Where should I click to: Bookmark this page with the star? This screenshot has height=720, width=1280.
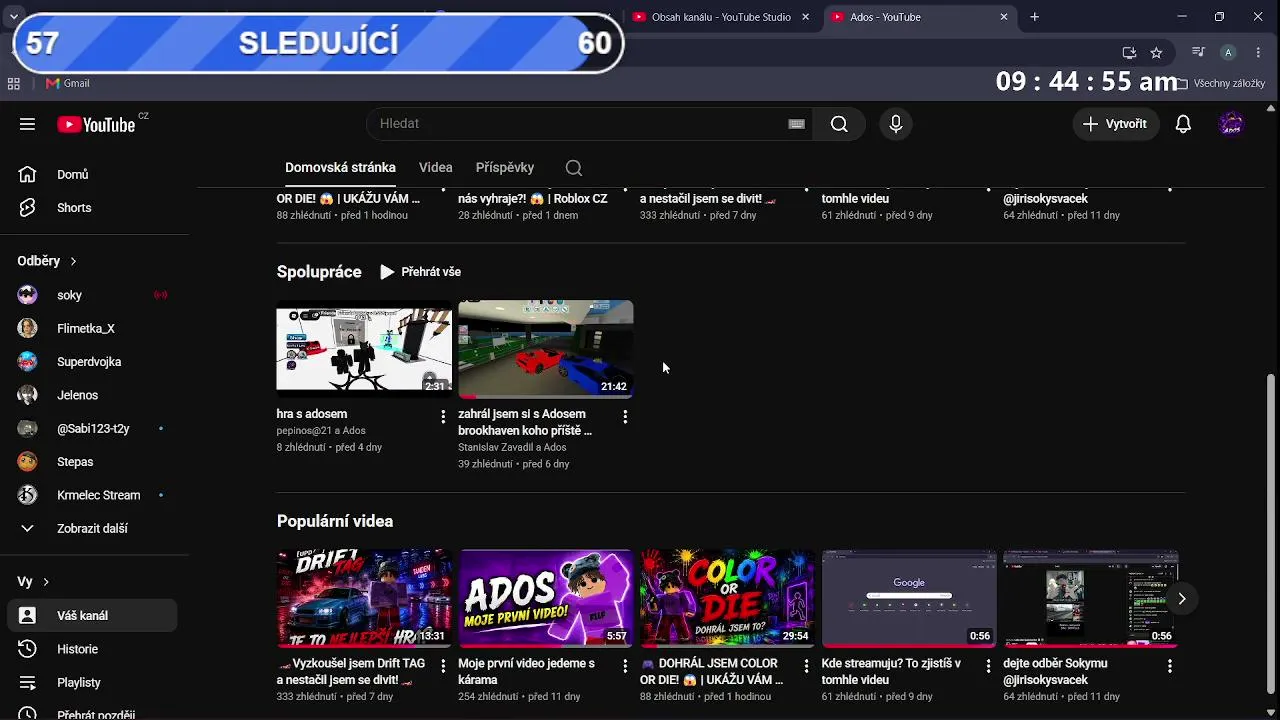tap(1156, 53)
